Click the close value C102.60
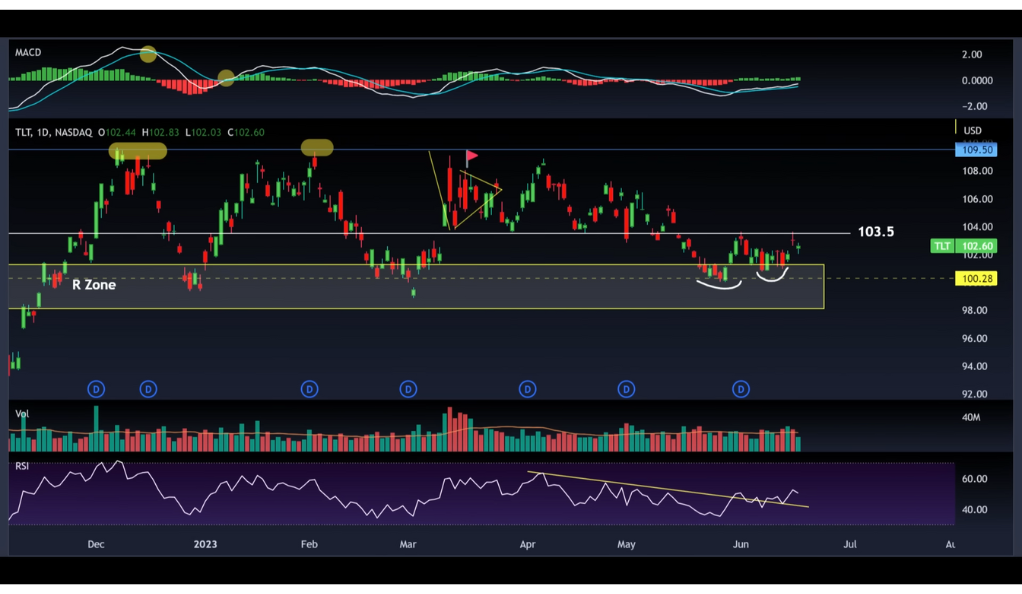 (x=246, y=132)
